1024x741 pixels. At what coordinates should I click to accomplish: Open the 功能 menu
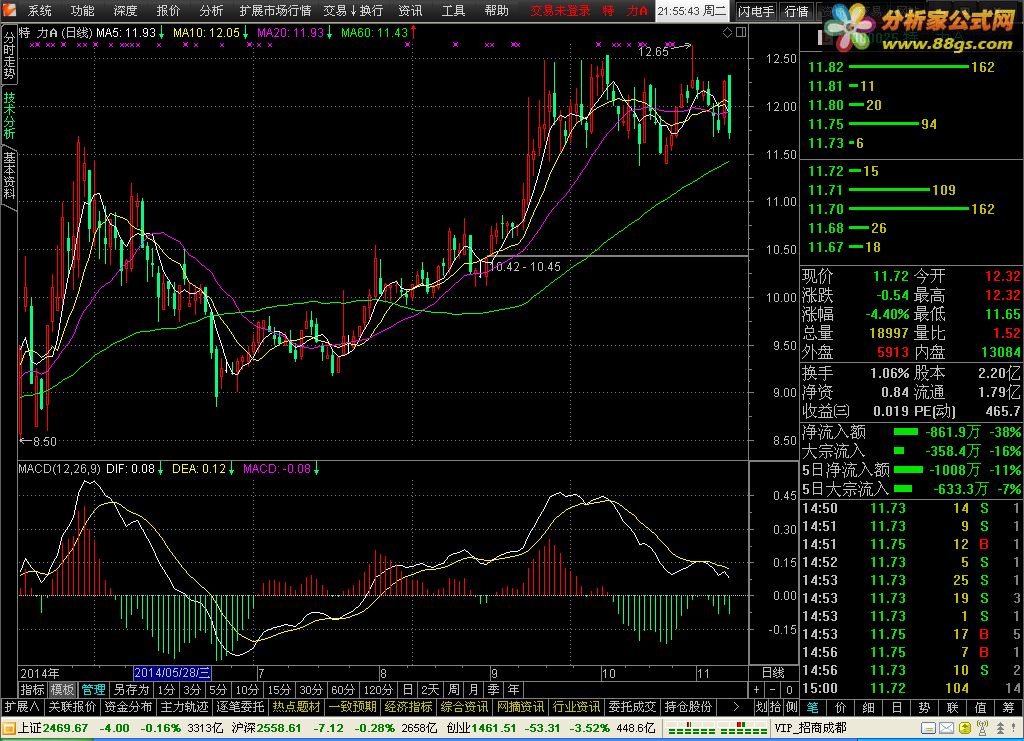coord(82,10)
